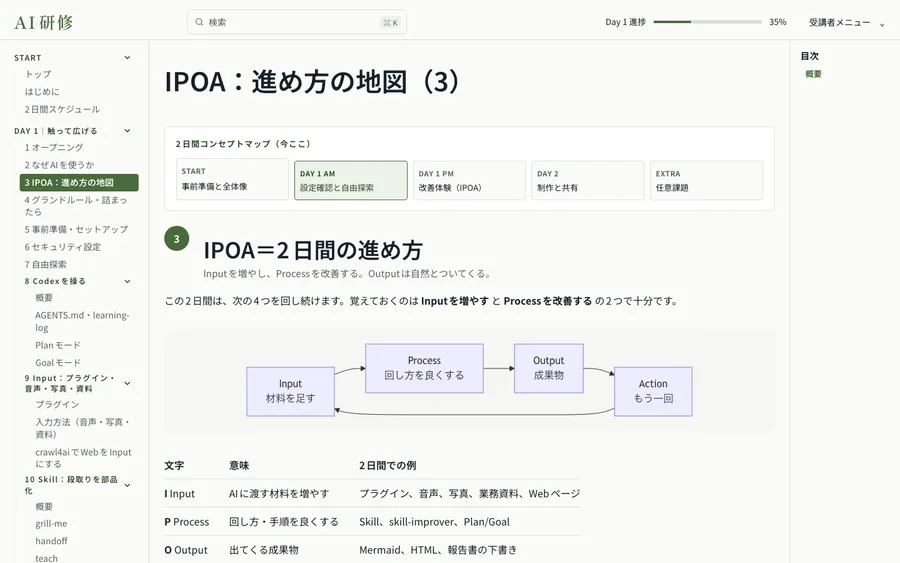Click the green step 3 badge
This screenshot has height=563, width=900.
(x=177, y=239)
